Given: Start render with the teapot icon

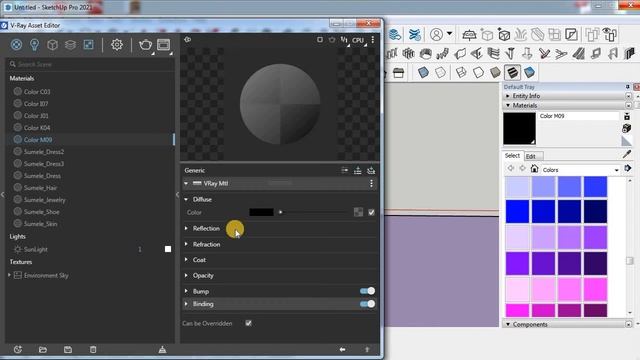Looking at the screenshot, I should pyautogui.click(x=145, y=44).
